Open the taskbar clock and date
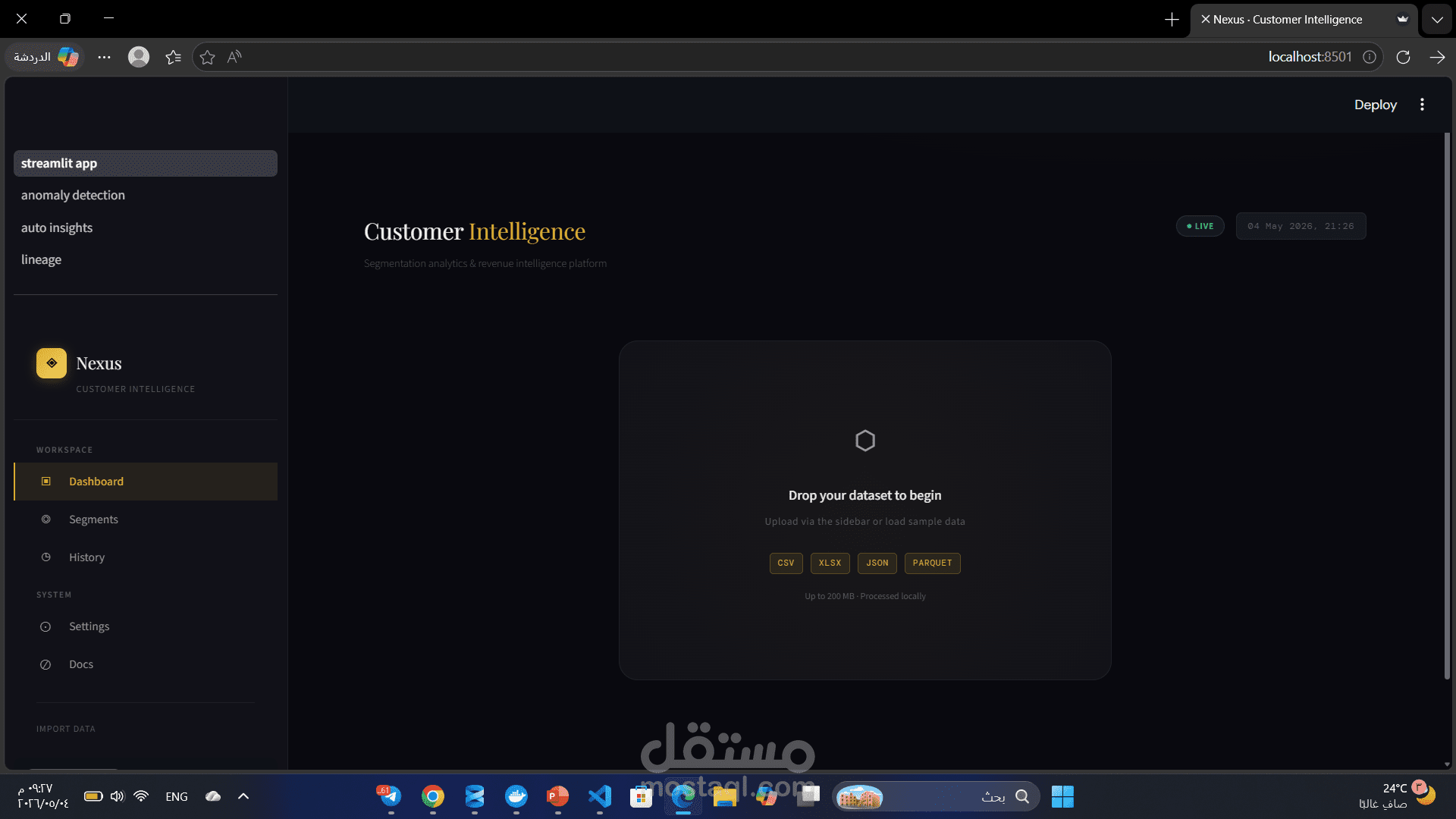 (42, 795)
